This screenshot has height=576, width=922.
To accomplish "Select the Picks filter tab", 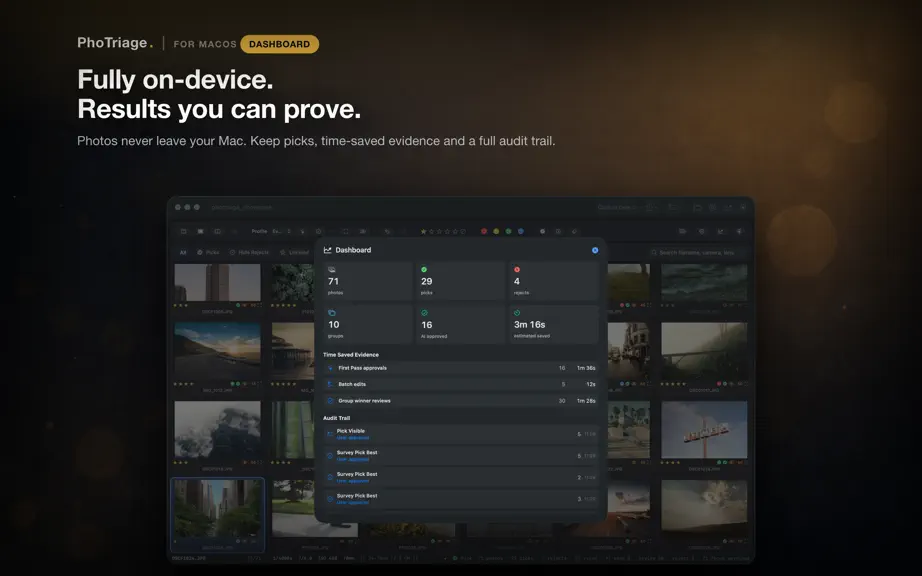I will tap(208, 253).
